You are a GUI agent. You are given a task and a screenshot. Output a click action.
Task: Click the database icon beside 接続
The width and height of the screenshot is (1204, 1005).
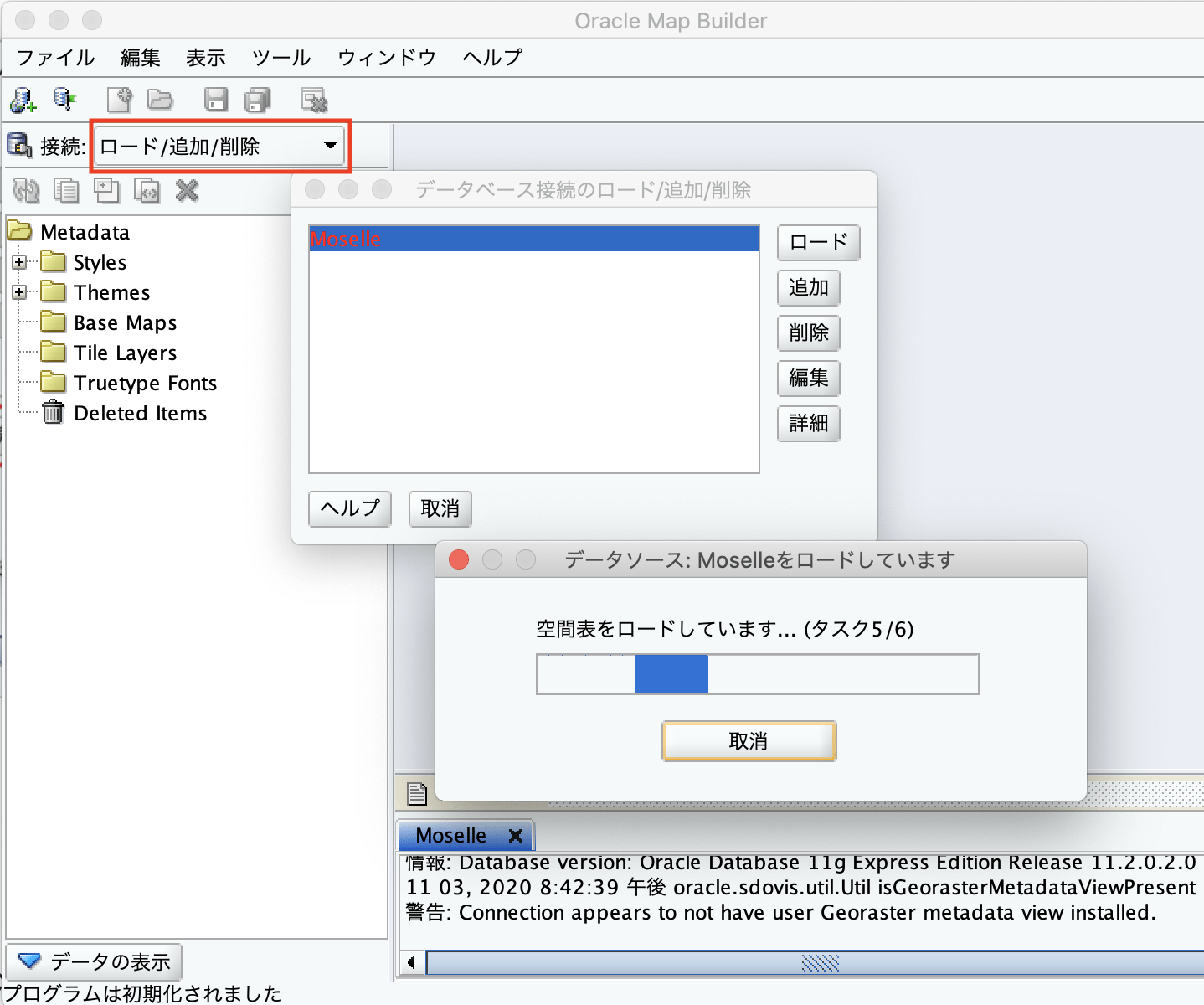tap(20, 145)
